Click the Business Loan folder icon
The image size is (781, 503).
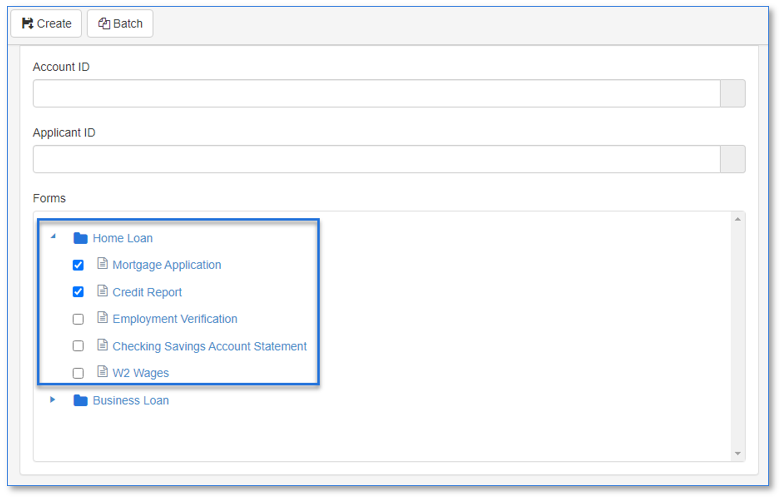(x=80, y=400)
